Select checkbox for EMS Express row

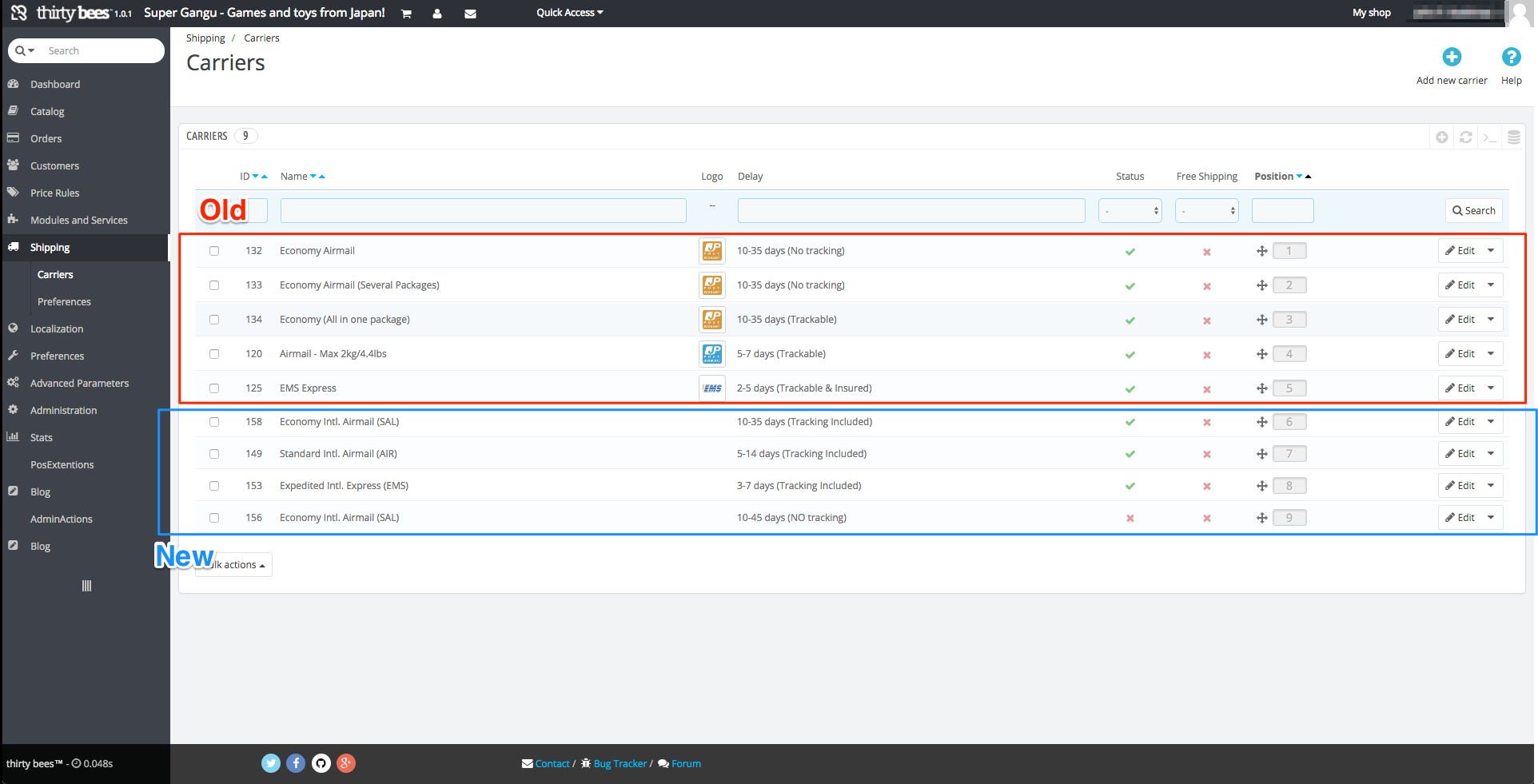tap(214, 388)
